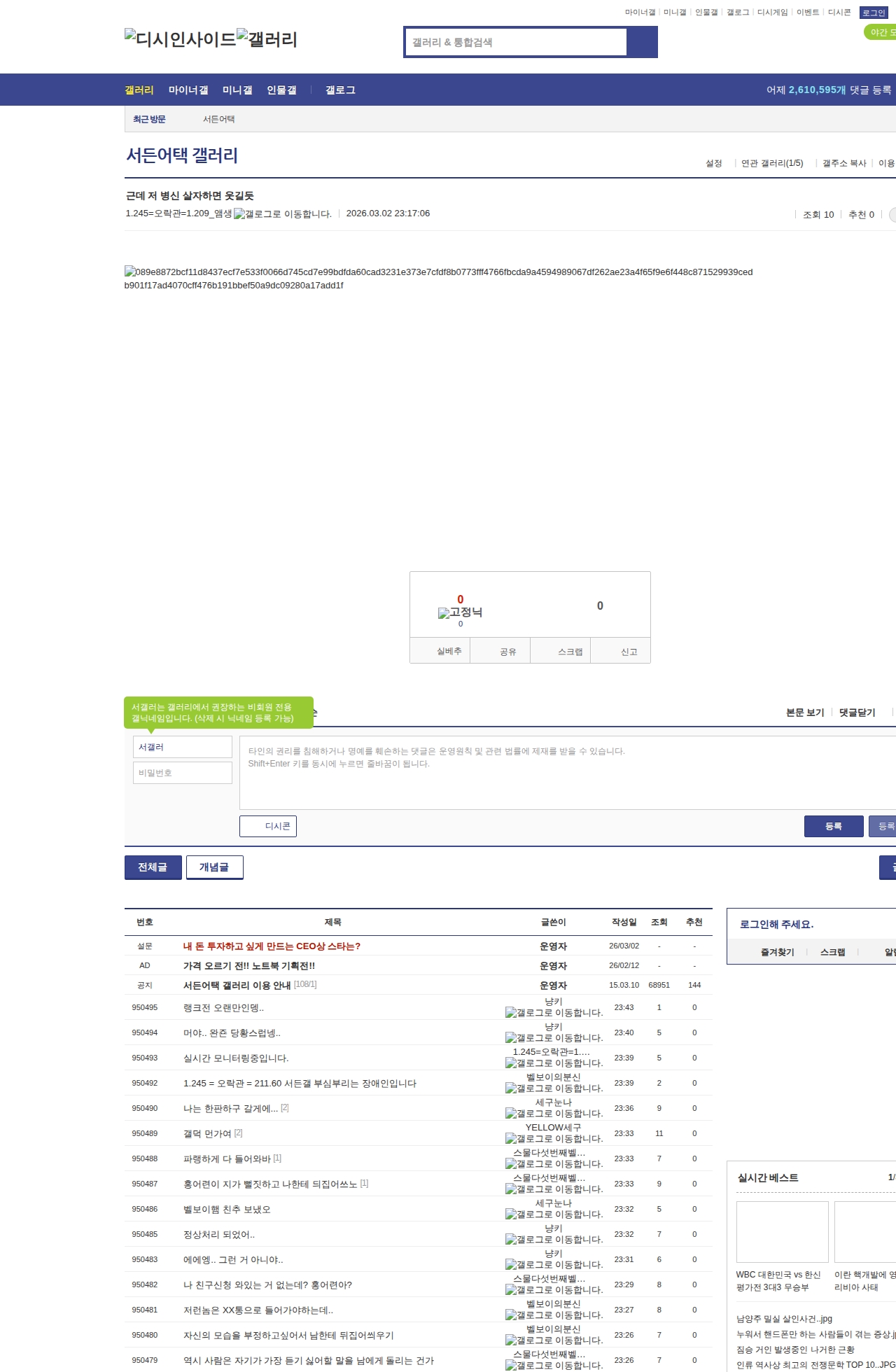
Task: Select 갤러리 in the main navigation bar
Action: tap(139, 90)
